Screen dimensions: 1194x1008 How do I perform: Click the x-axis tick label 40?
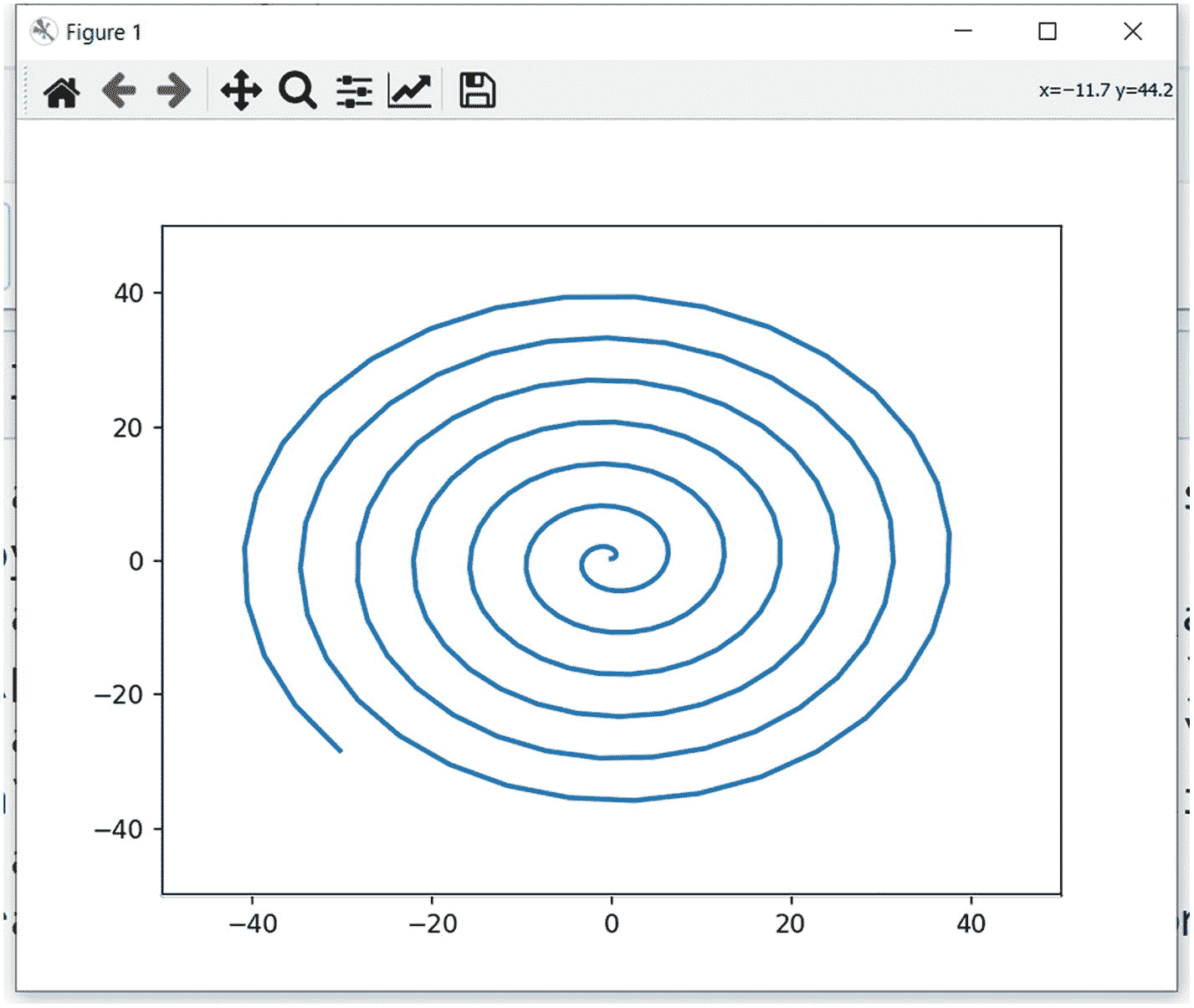pyautogui.click(x=971, y=924)
